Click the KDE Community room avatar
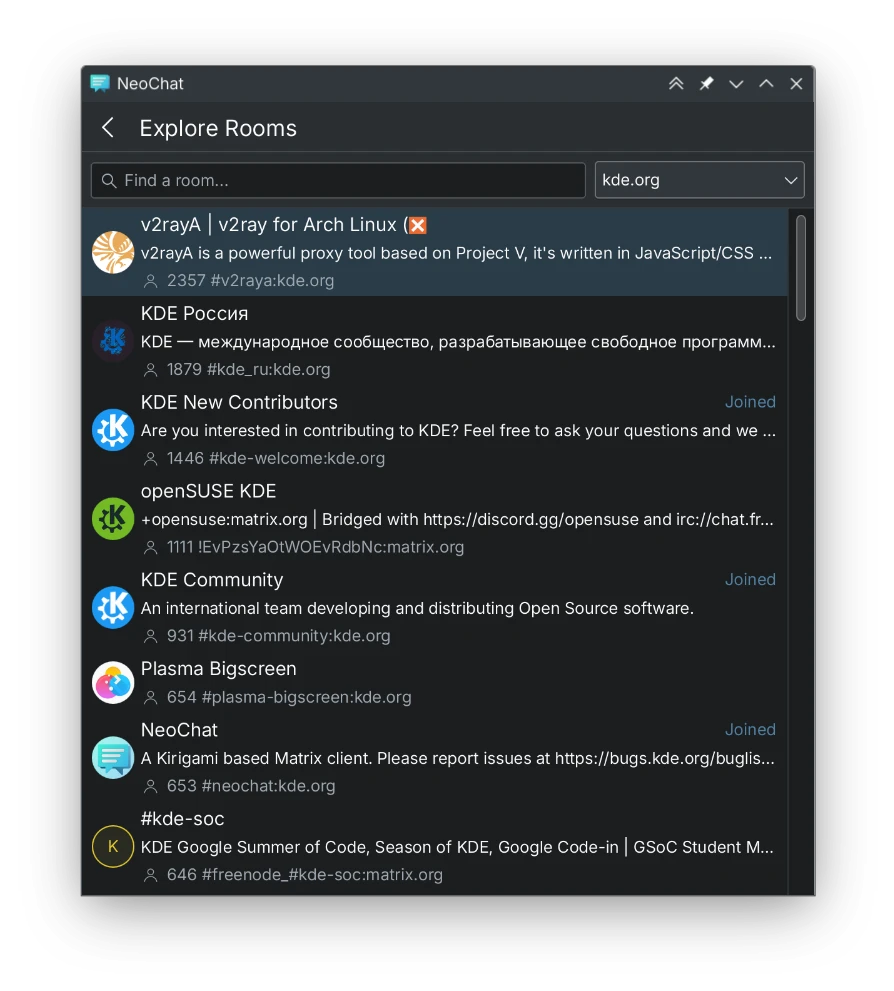This screenshot has height=991, width=894. pos(113,607)
